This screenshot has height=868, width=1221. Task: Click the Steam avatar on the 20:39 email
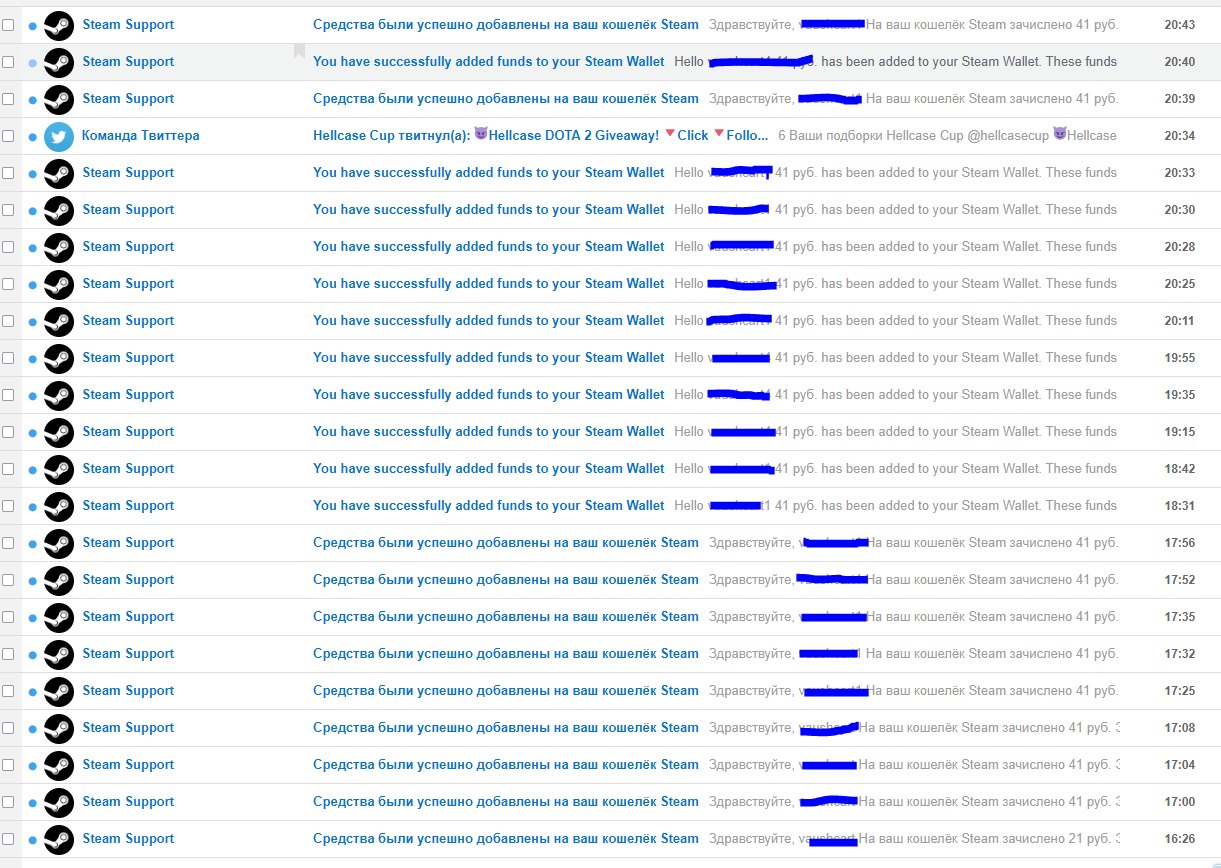coord(59,99)
